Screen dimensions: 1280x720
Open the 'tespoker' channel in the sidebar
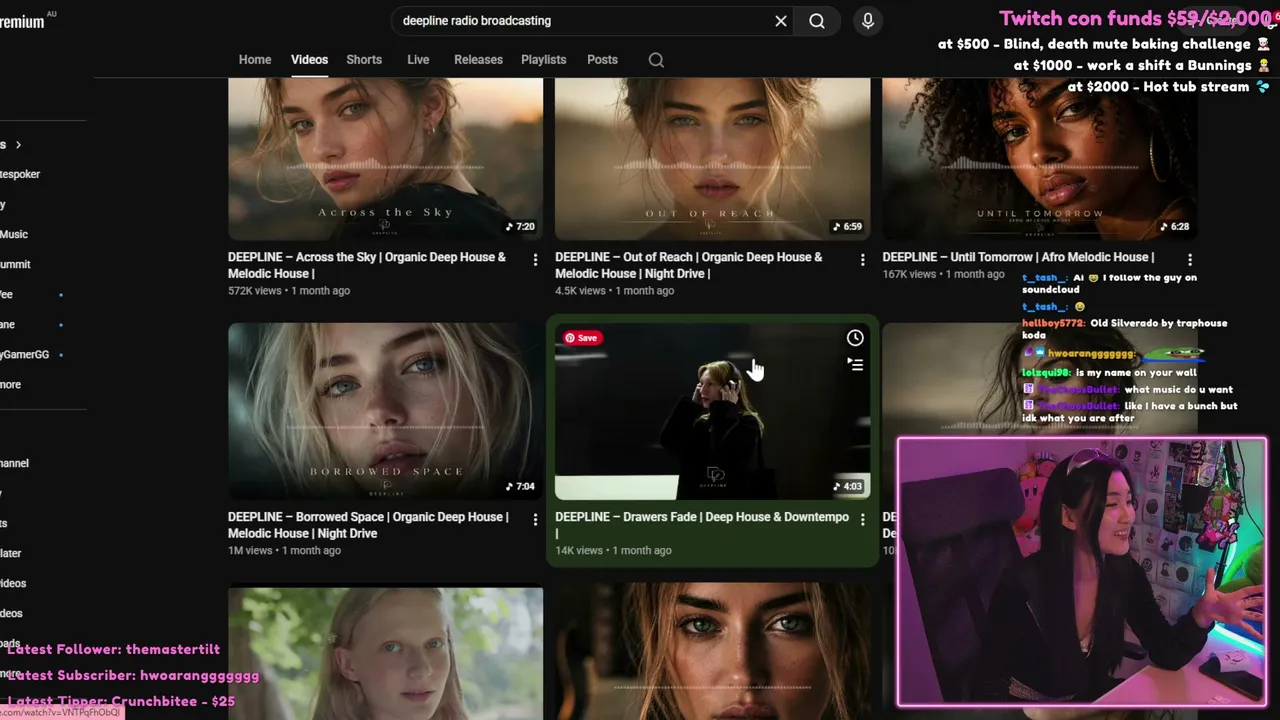[x=20, y=175]
